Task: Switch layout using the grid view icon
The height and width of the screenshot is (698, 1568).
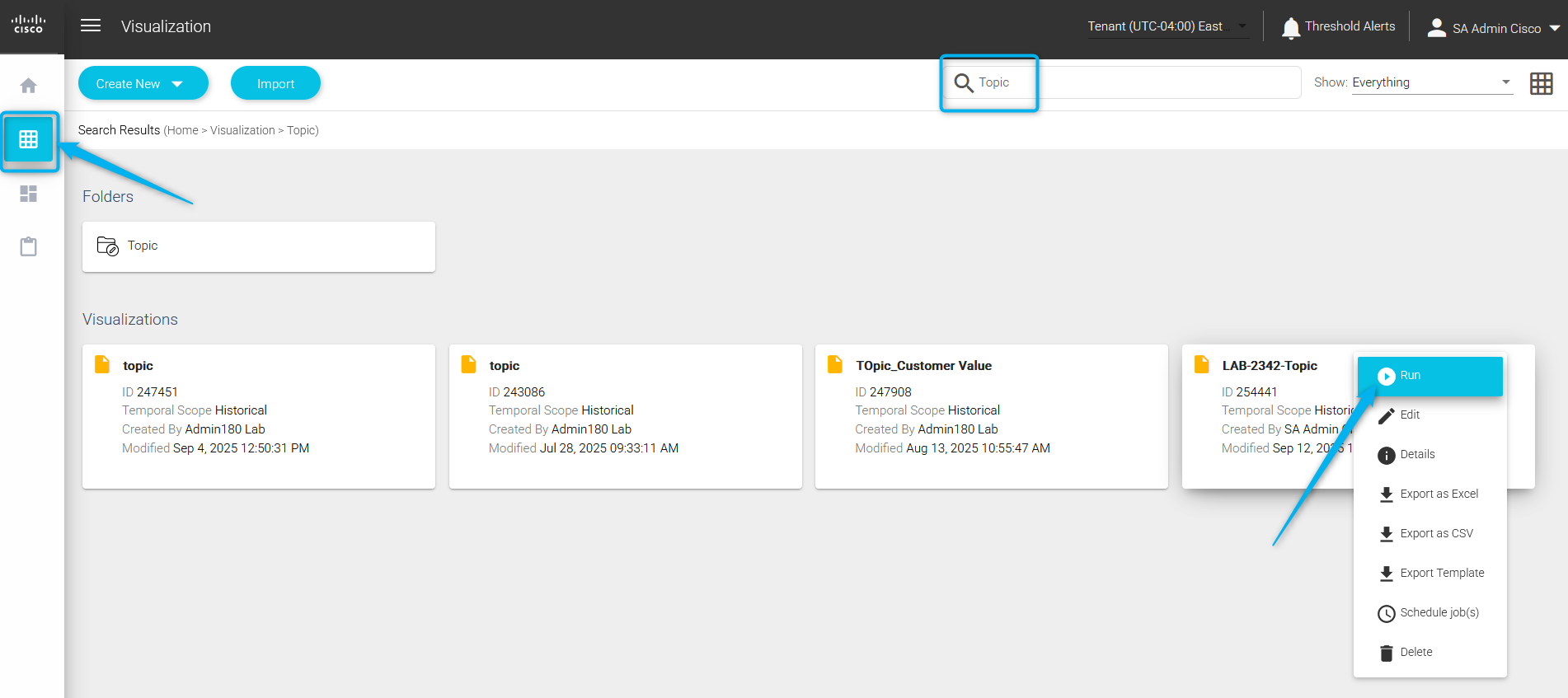Action: point(1541,83)
